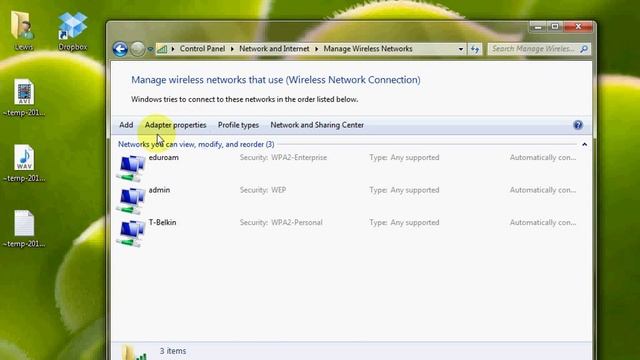Click T-Belkin's Automatically connect text
The height and width of the screenshot is (360, 640).
[543, 222]
